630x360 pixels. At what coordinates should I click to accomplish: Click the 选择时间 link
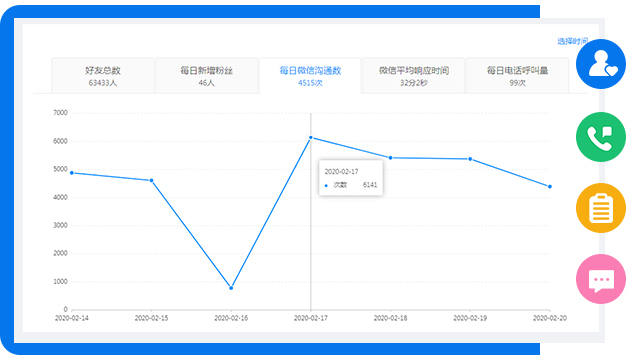[x=573, y=41]
